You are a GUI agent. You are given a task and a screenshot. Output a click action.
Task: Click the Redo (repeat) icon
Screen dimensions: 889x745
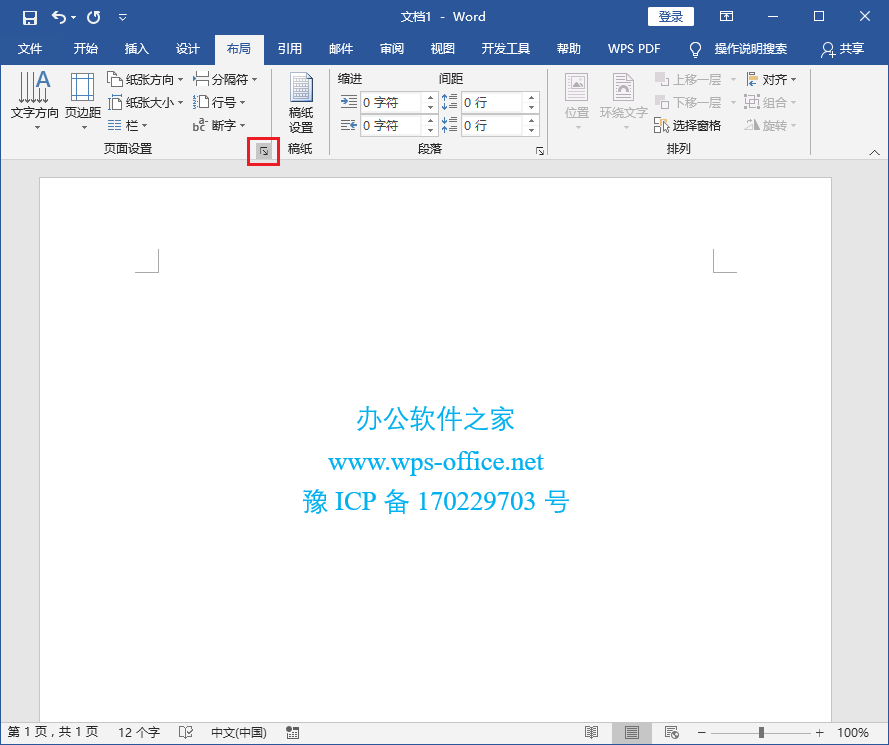click(x=94, y=18)
